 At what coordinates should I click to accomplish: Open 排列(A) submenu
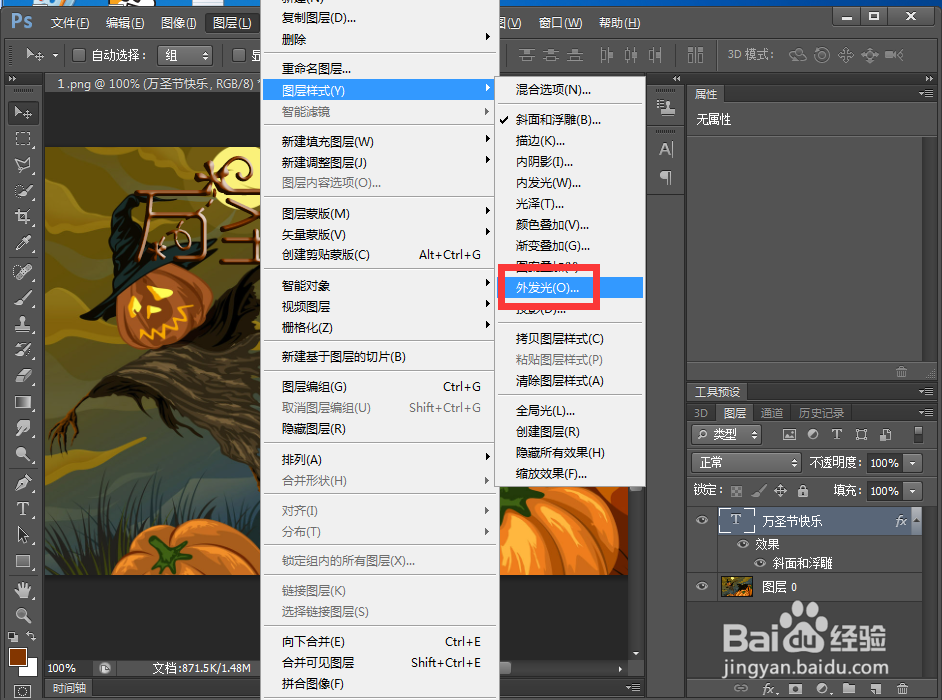pyautogui.click(x=380, y=460)
